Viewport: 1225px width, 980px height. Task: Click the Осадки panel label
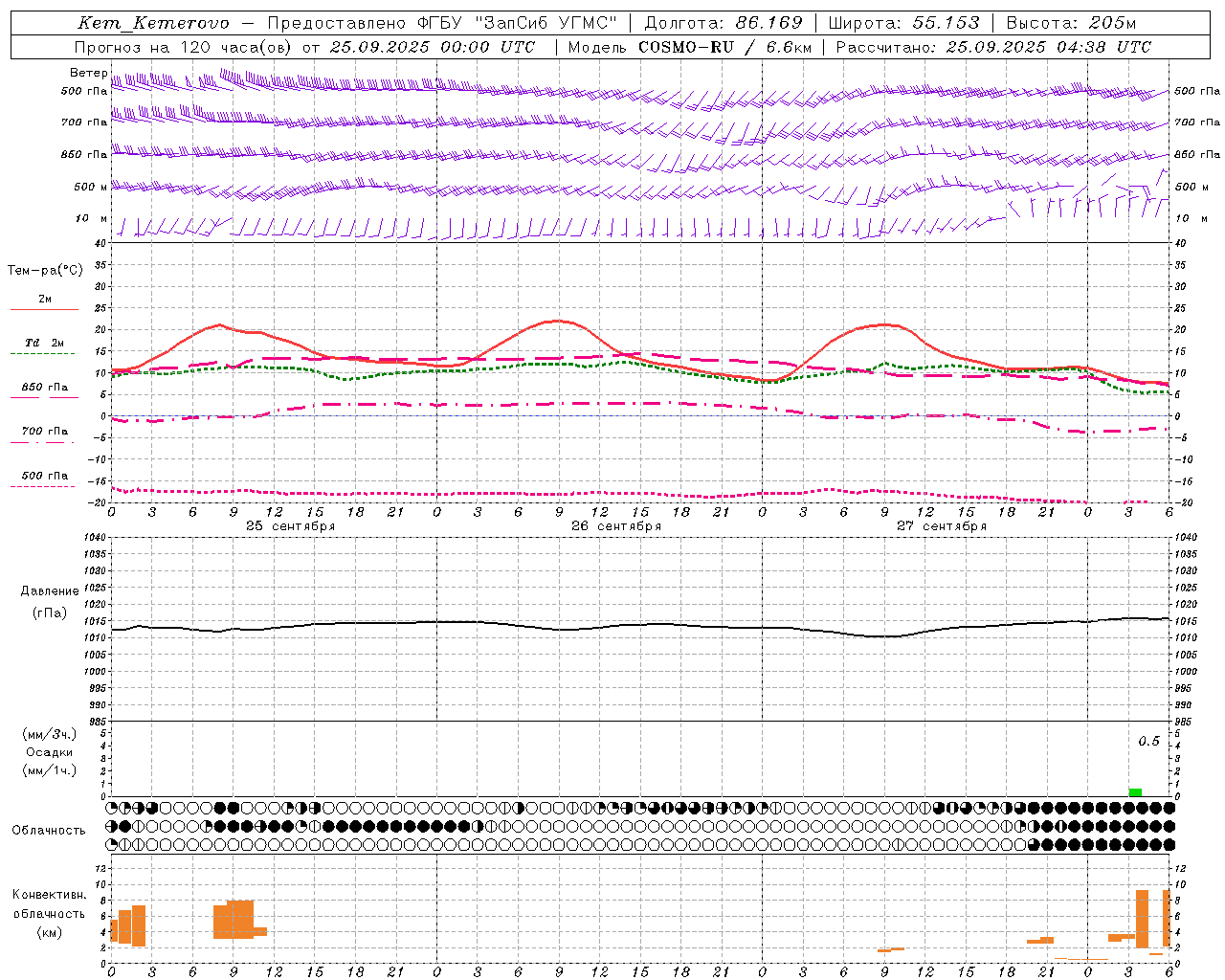tap(49, 752)
